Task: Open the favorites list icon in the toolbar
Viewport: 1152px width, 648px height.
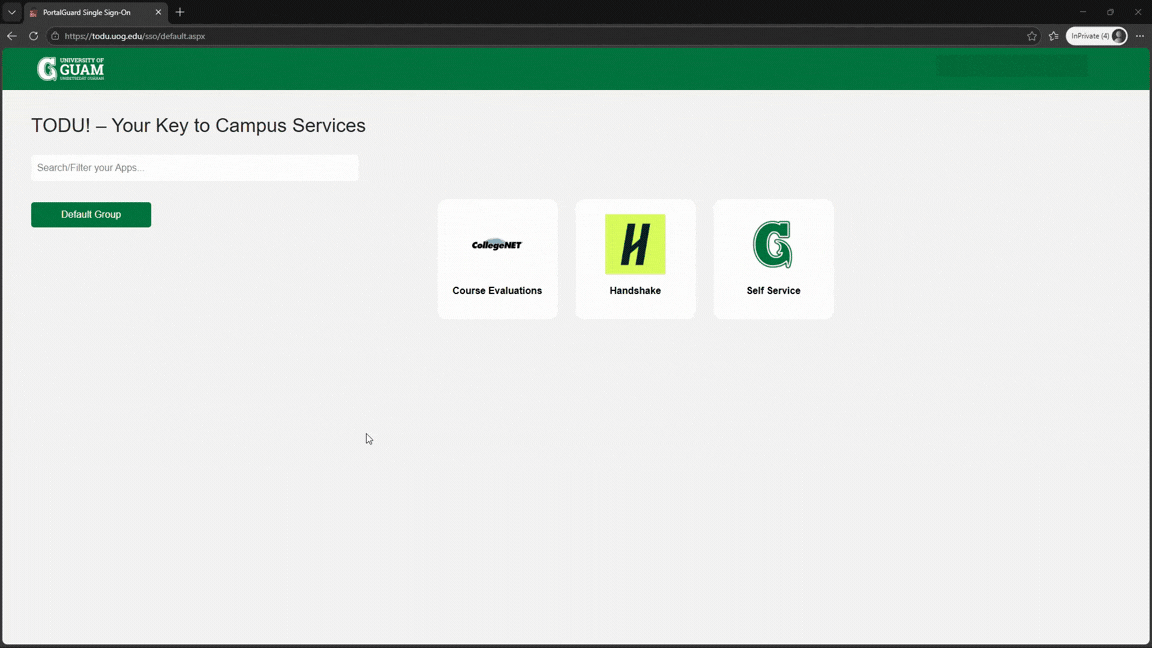Action: click(x=1053, y=36)
